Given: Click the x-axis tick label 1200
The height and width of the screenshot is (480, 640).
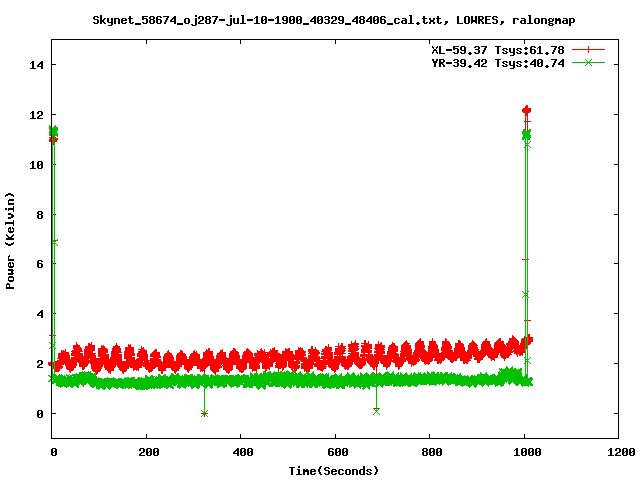Looking at the screenshot, I should [x=621, y=452].
